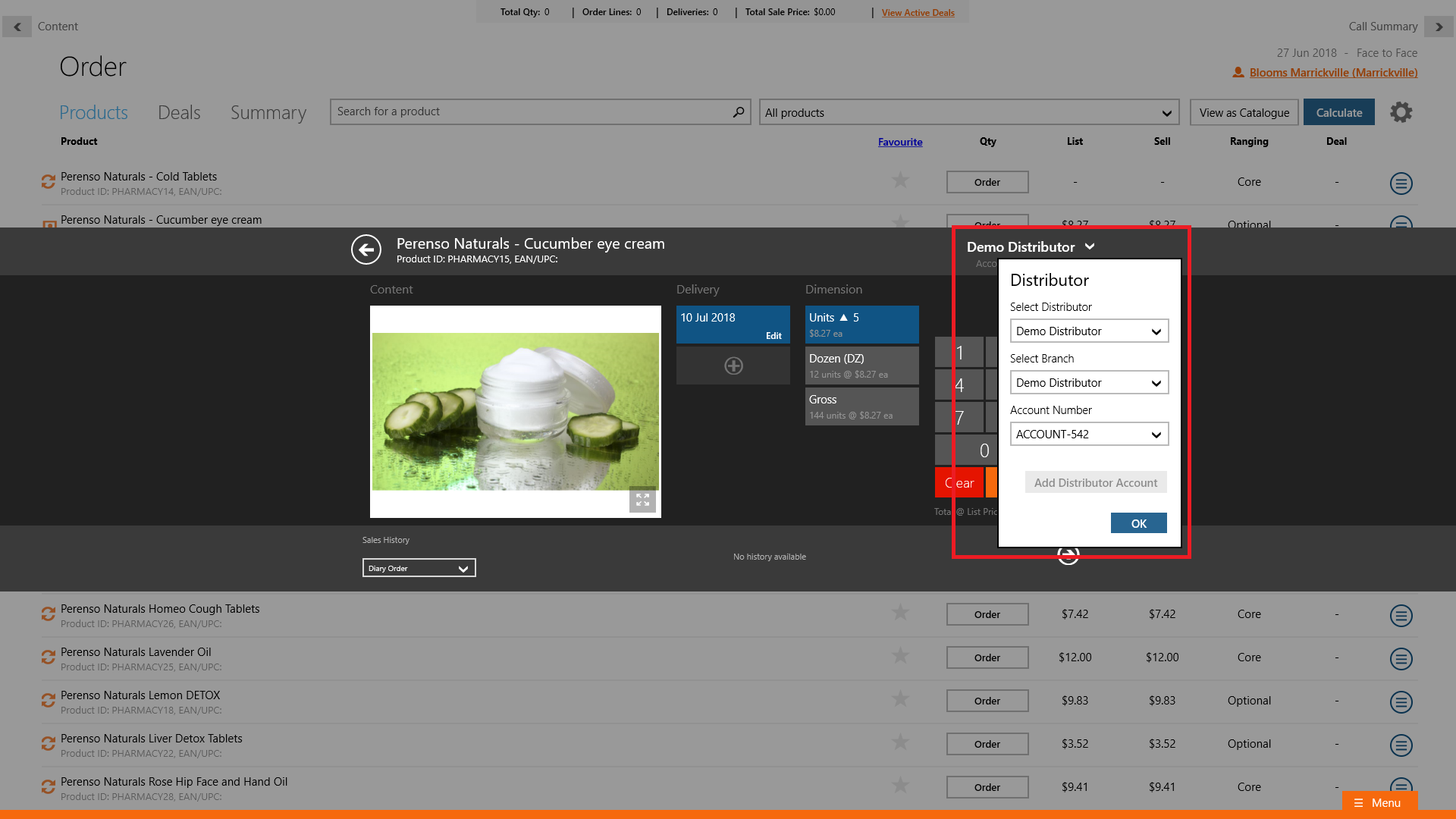This screenshot has width=1456, height=819.
Task: Add a new delivery with plus icon
Action: 733,366
